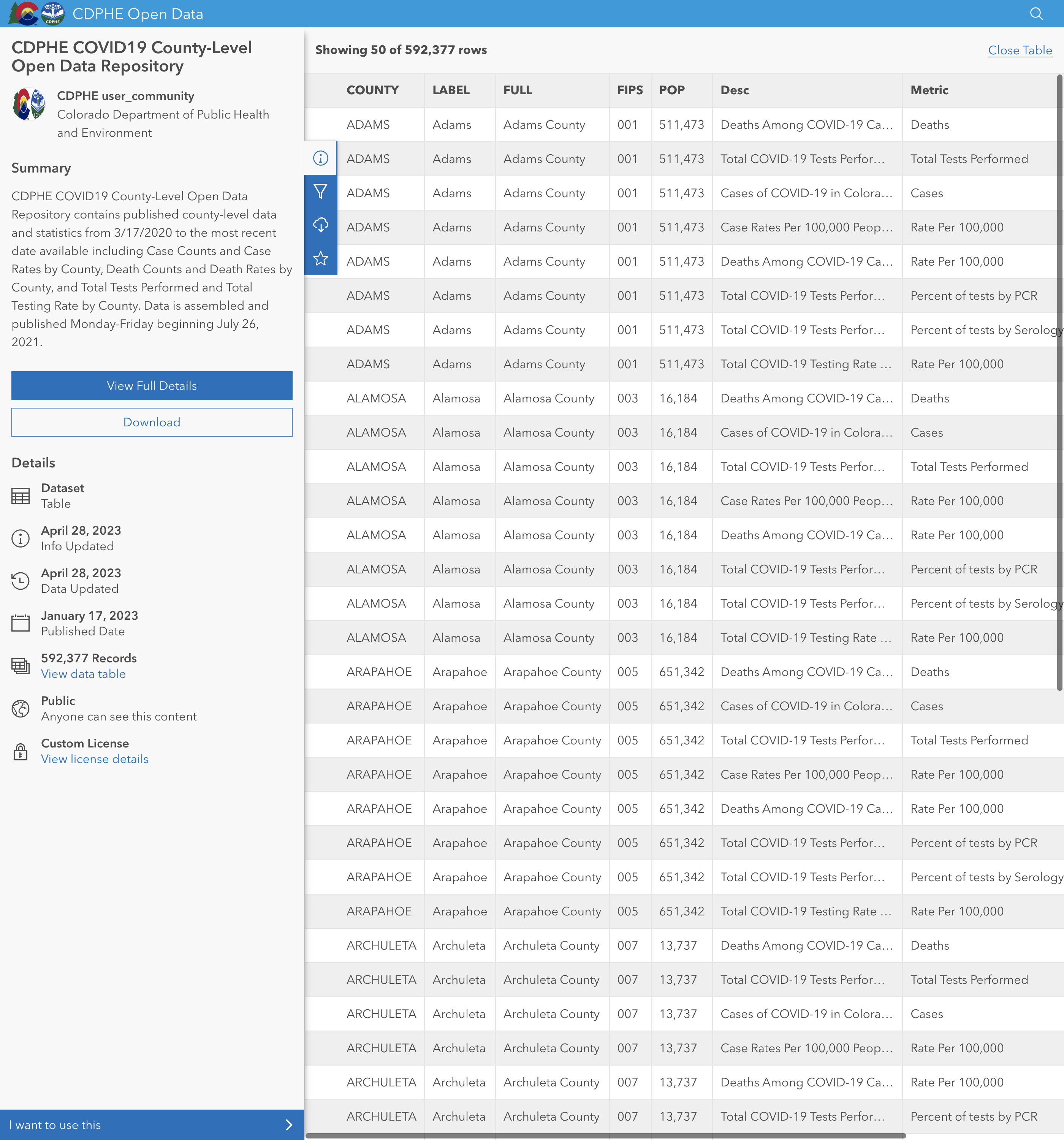
Task: Click the horizontal table scrollbar
Action: (605, 1135)
